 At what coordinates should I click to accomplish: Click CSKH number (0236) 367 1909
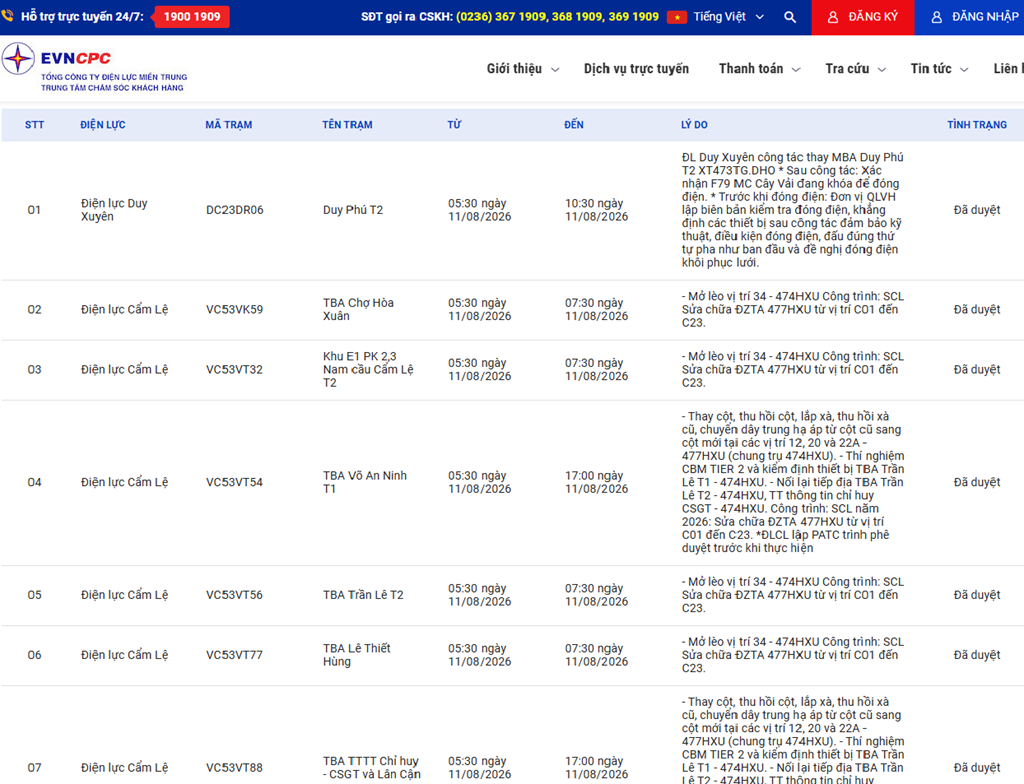pos(501,17)
